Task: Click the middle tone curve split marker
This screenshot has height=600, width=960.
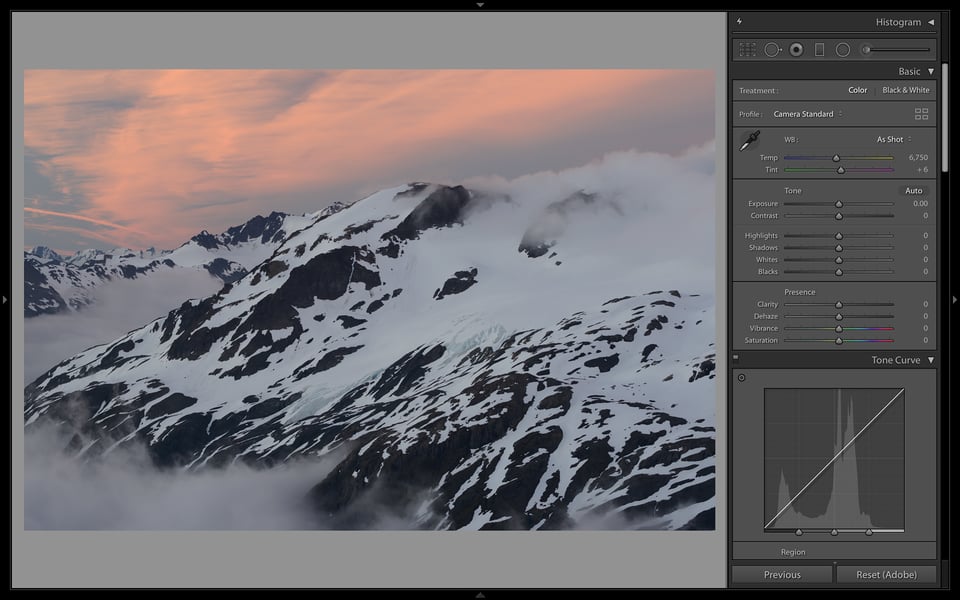Action: coord(834,533)
